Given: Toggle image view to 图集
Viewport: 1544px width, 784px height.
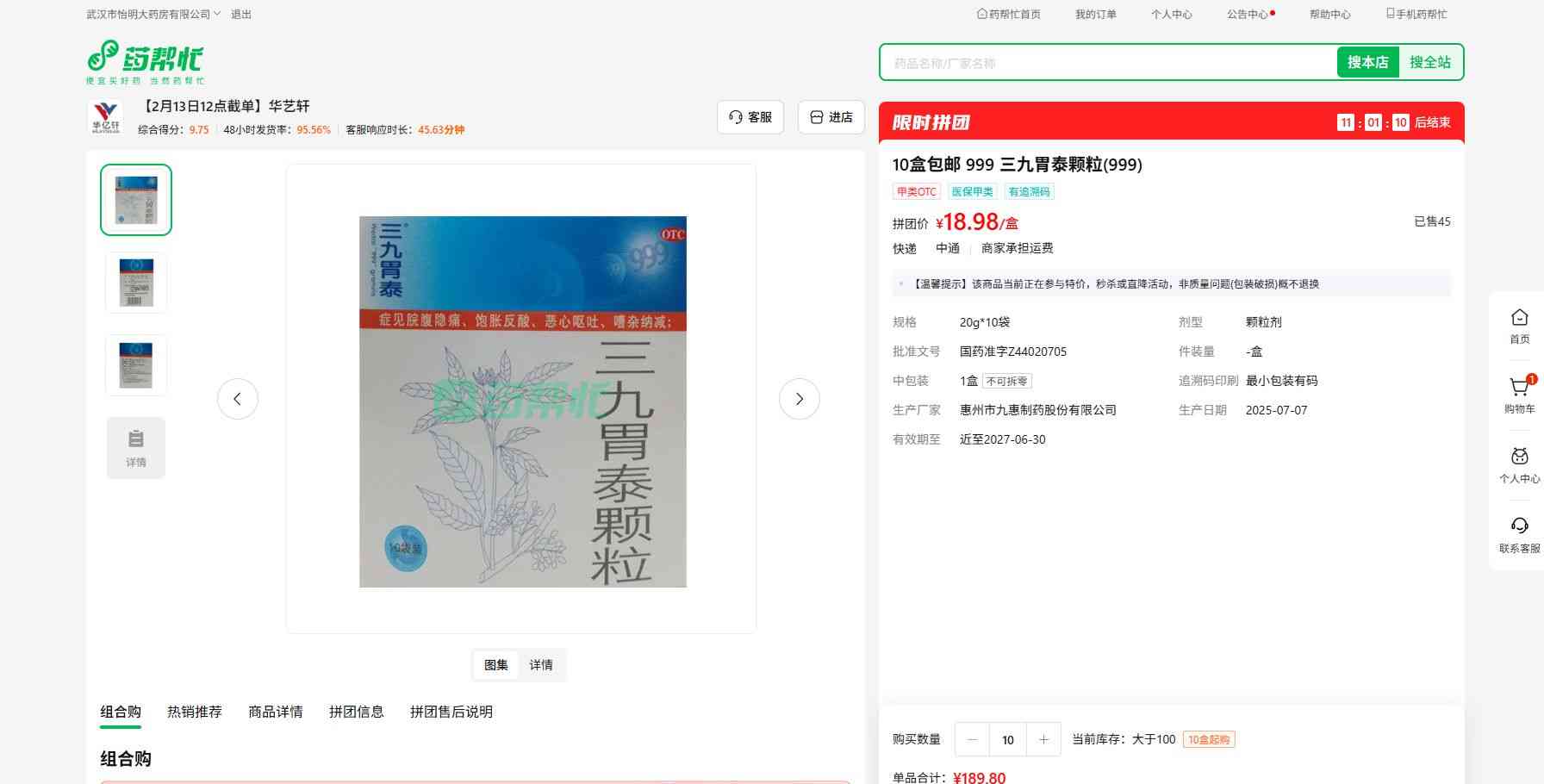Looking at the screenshot, I should (496, 665).
